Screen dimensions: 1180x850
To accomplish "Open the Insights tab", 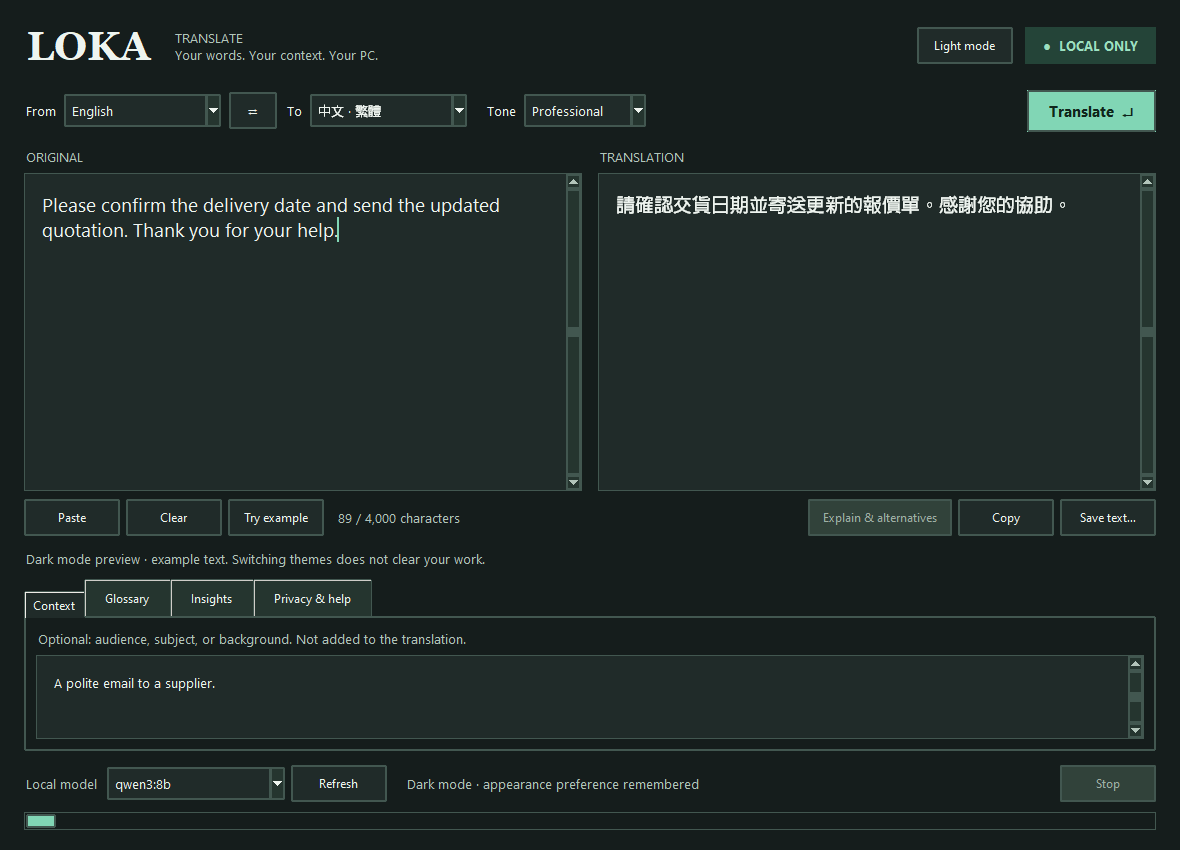I will pos(211,599).
